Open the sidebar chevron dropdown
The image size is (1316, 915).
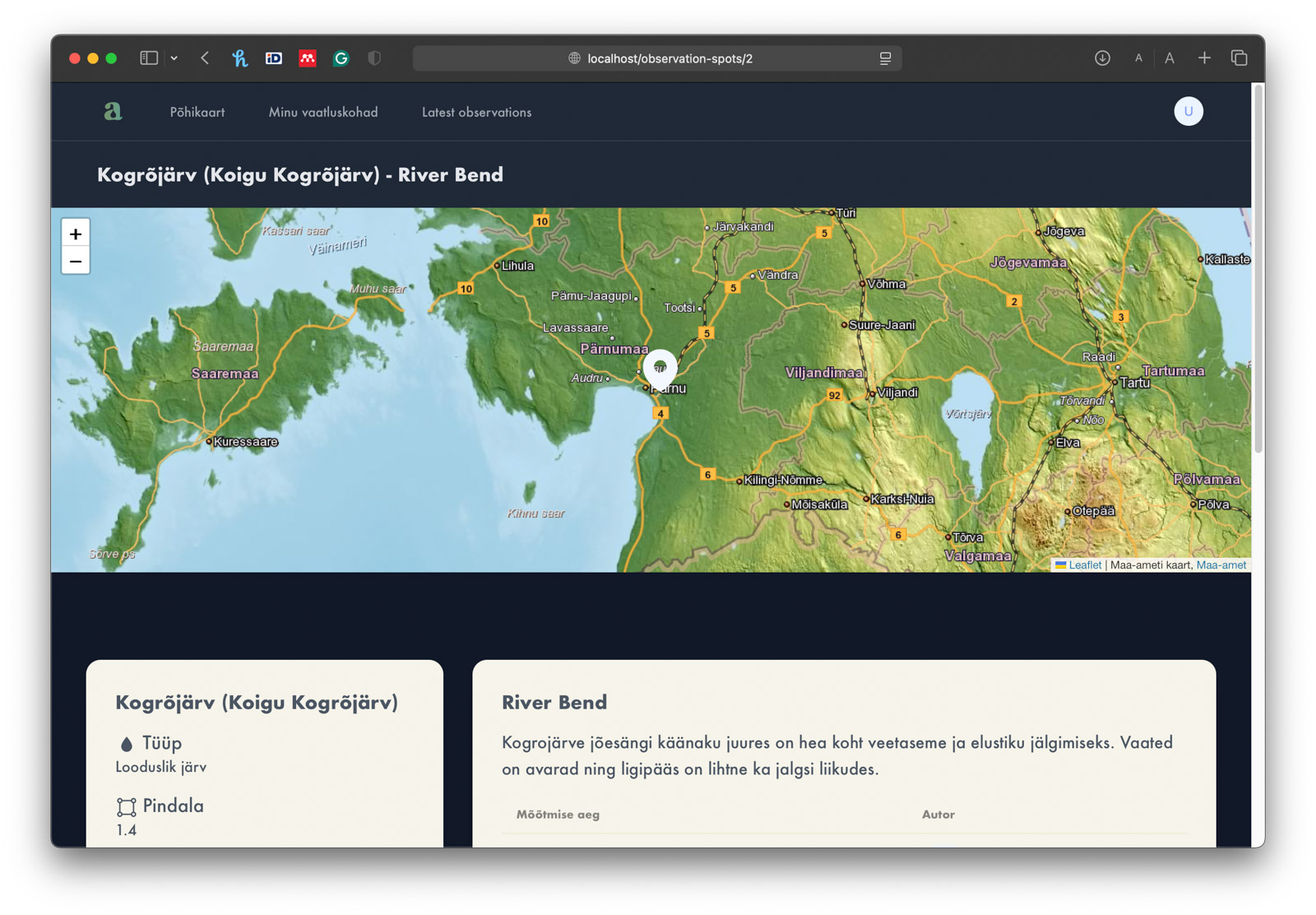click(x=174, y=58)
